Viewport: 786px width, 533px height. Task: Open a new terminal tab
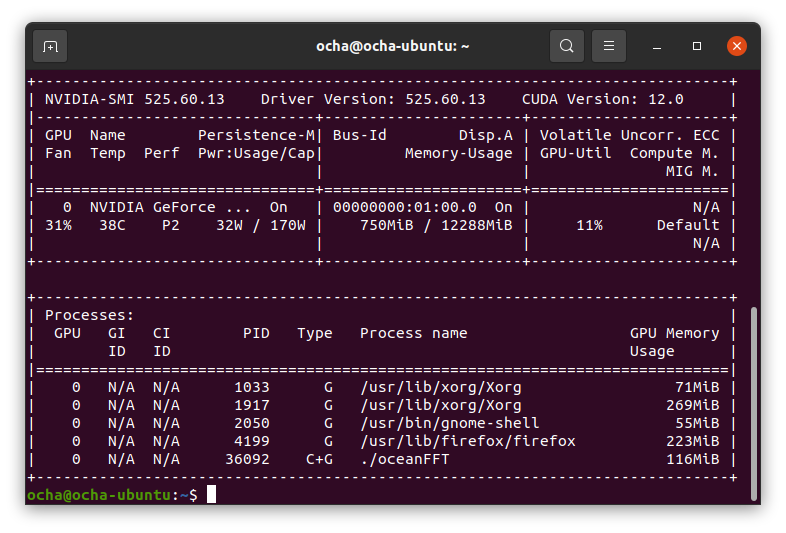pos(51,46)
